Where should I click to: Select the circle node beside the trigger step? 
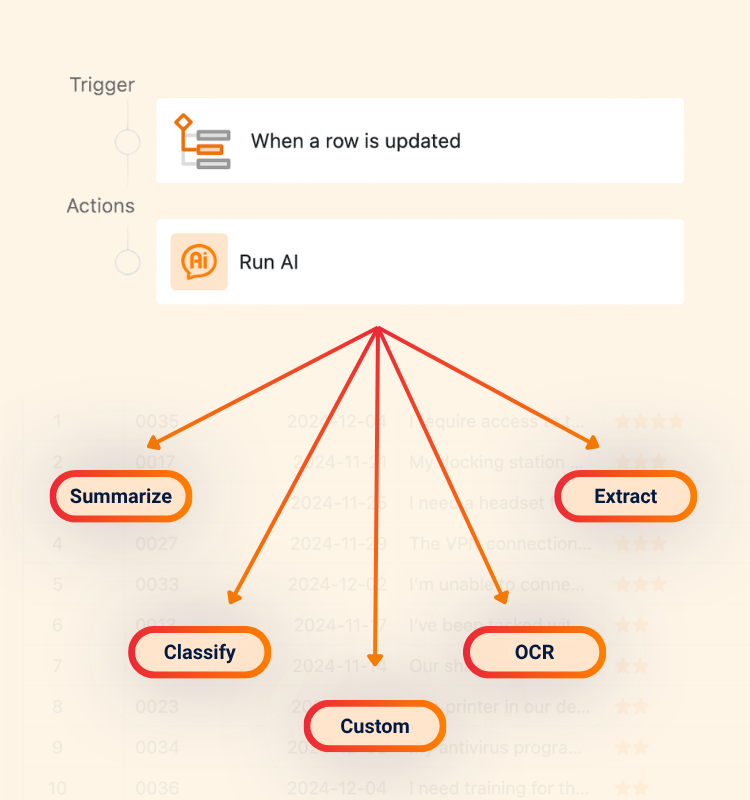[128, 142]
